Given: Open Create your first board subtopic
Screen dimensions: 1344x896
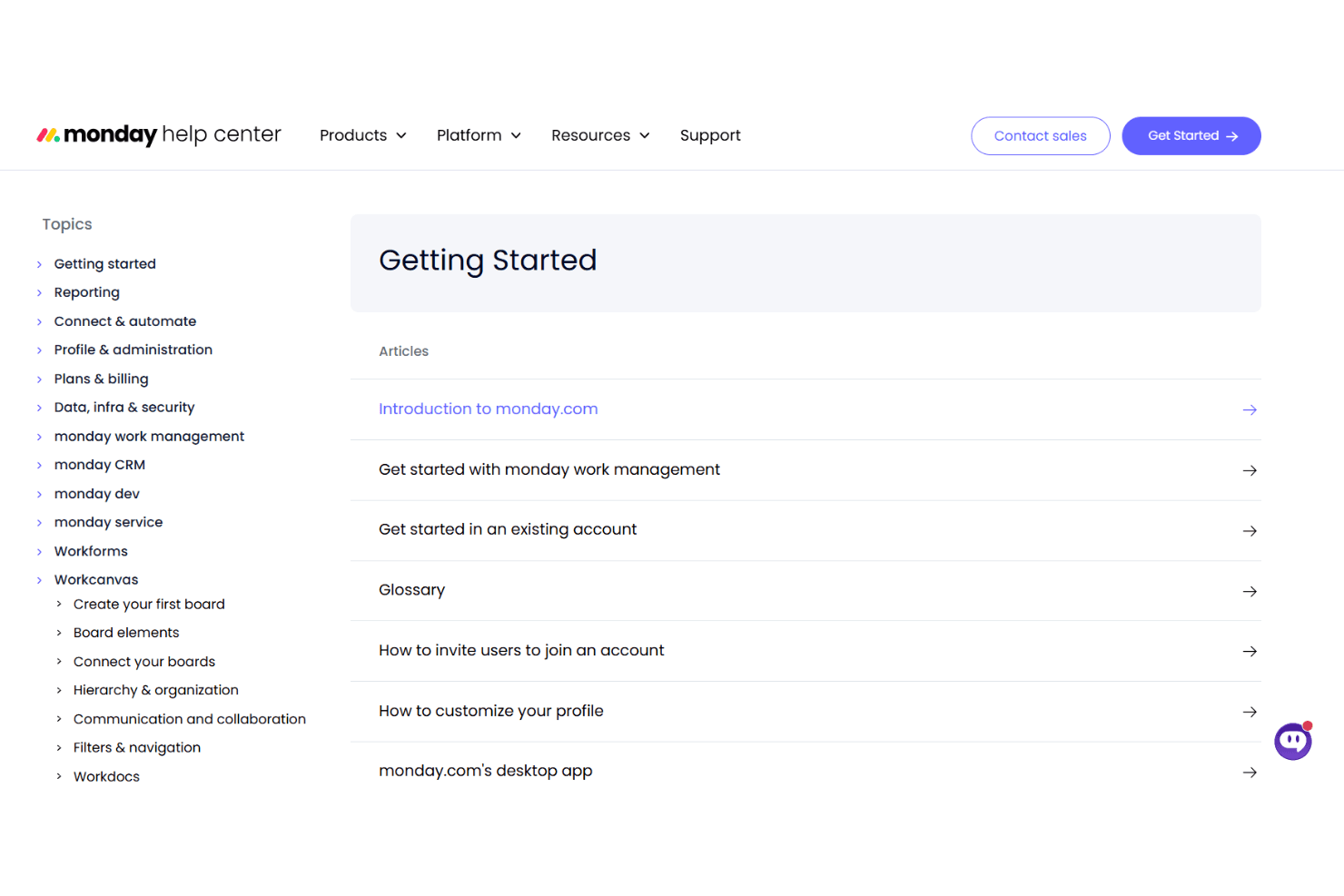Looking at the screenshot, I should [x=149, y=605].
